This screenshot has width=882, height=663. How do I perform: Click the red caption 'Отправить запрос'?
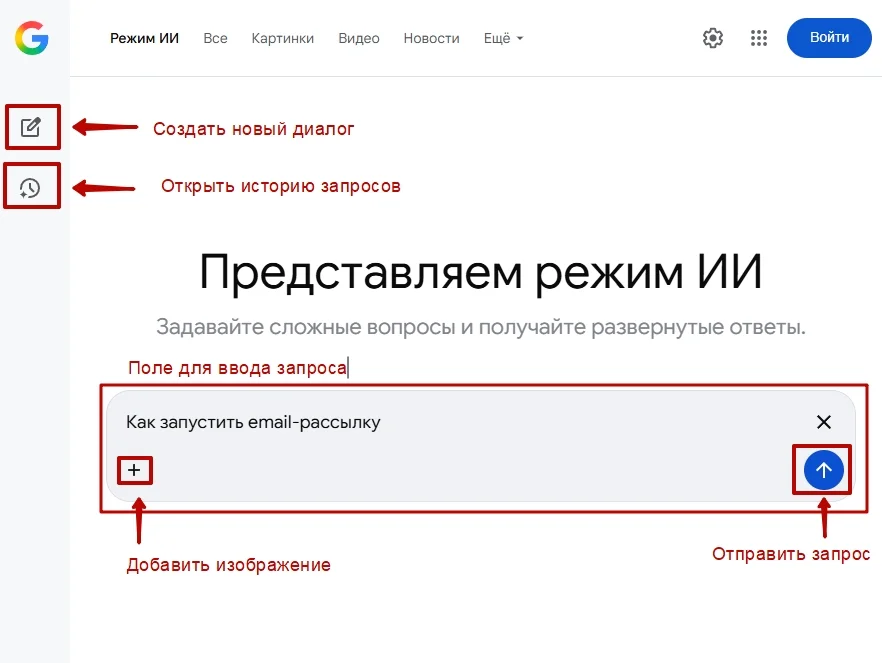790,554
